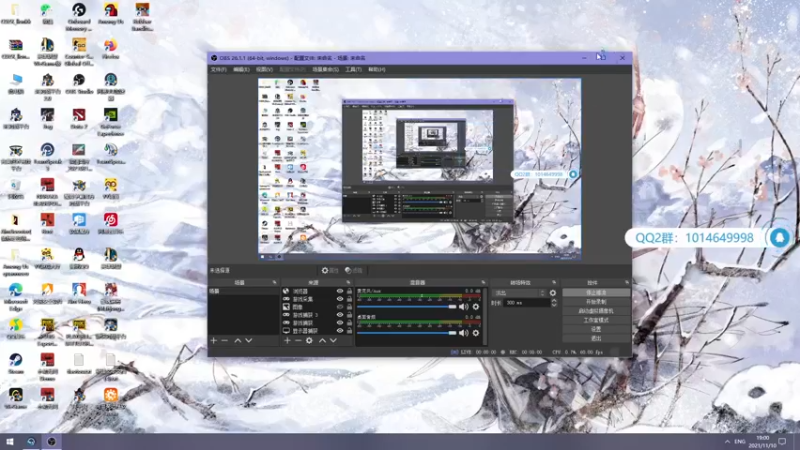The height and width of the screenshot is (450, 800).
Task: Undock the 场景 panel via its float icon
Action: pyautogui.click(x=274, y=282)
